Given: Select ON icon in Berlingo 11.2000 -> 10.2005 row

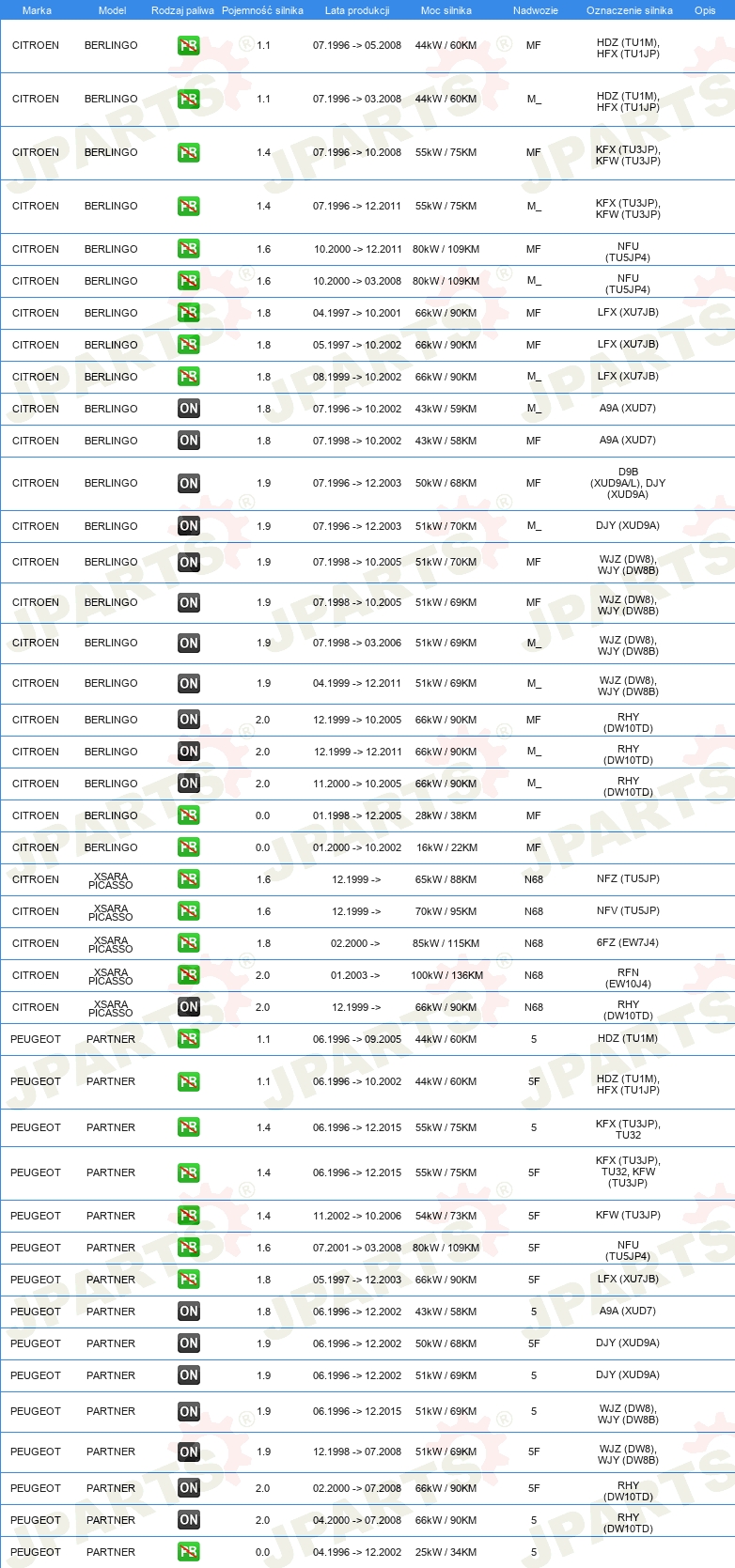Looking at the screenshot, I should (x=189, y=784).
